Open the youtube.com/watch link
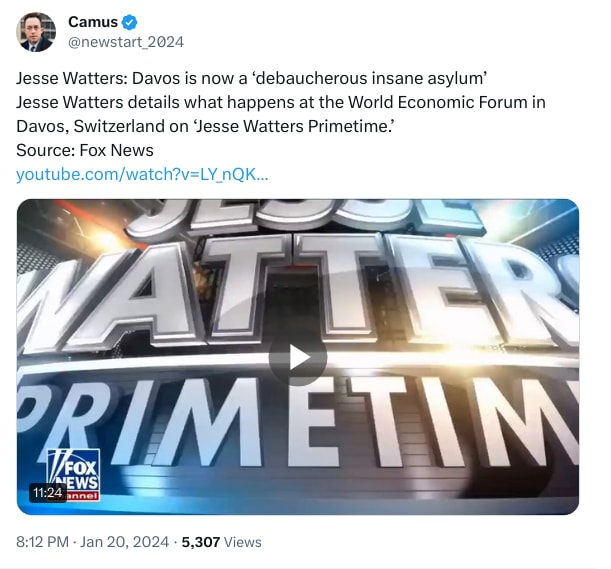The width and height of the screenshot is (611, 569). click(x=141, y=174)
